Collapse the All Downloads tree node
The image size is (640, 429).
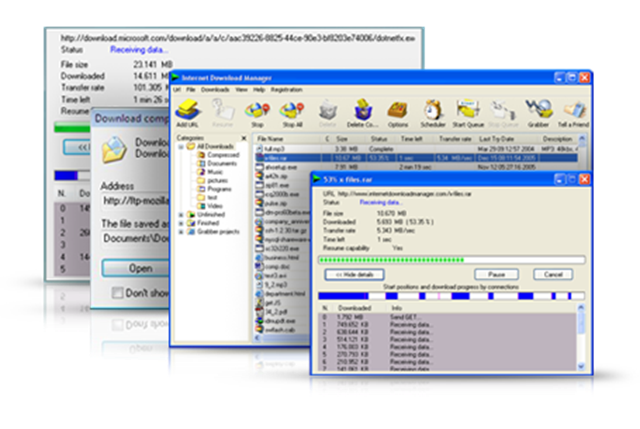point(181,147)
